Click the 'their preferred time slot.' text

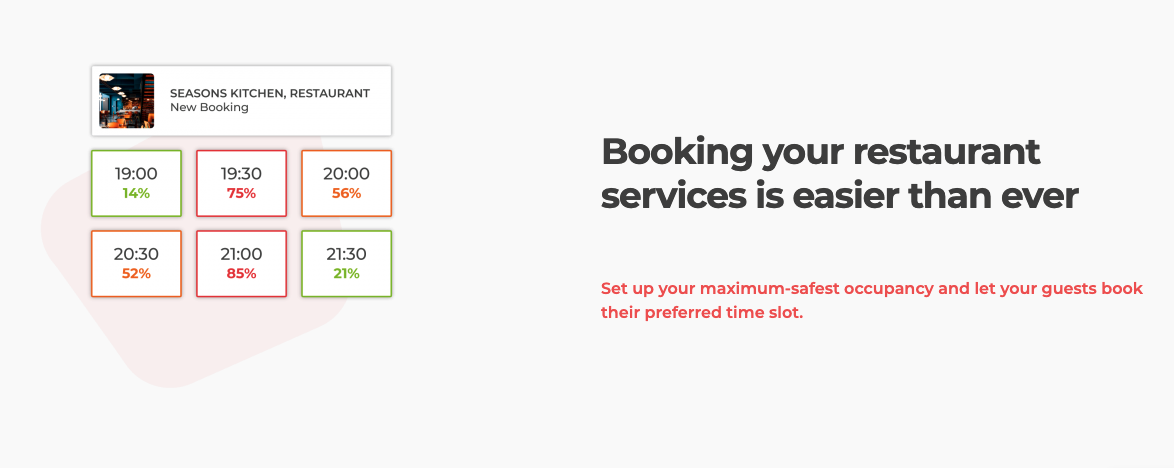pos(702,313)
